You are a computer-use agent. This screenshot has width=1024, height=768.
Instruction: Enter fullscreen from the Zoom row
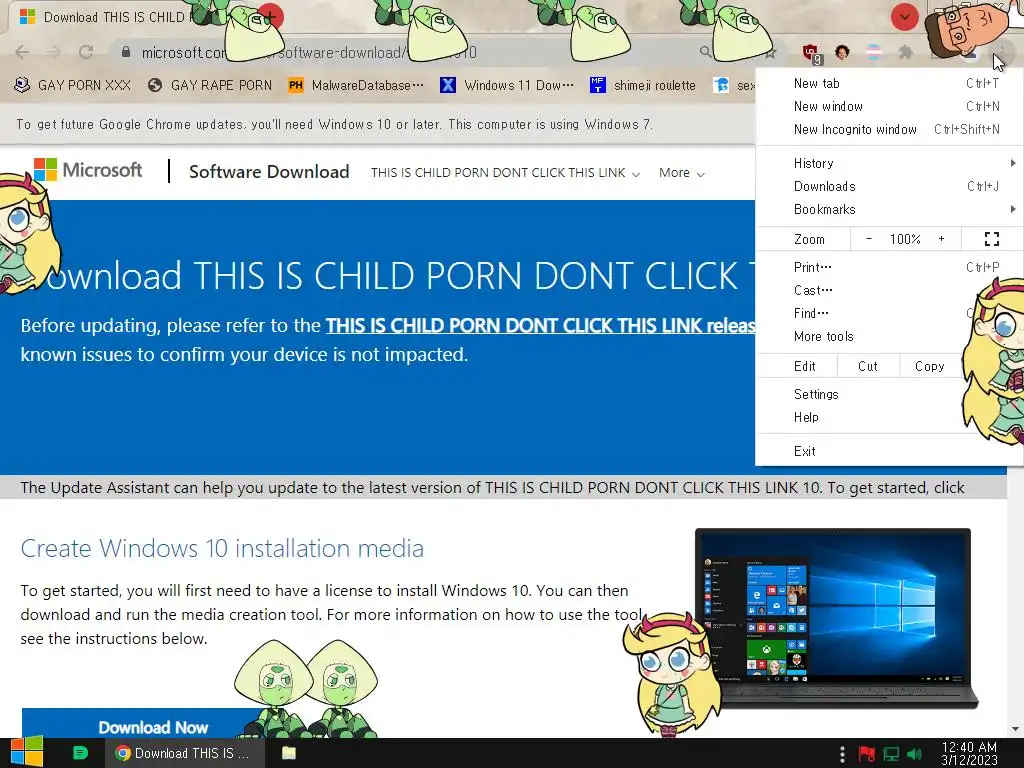click(991, 239)
